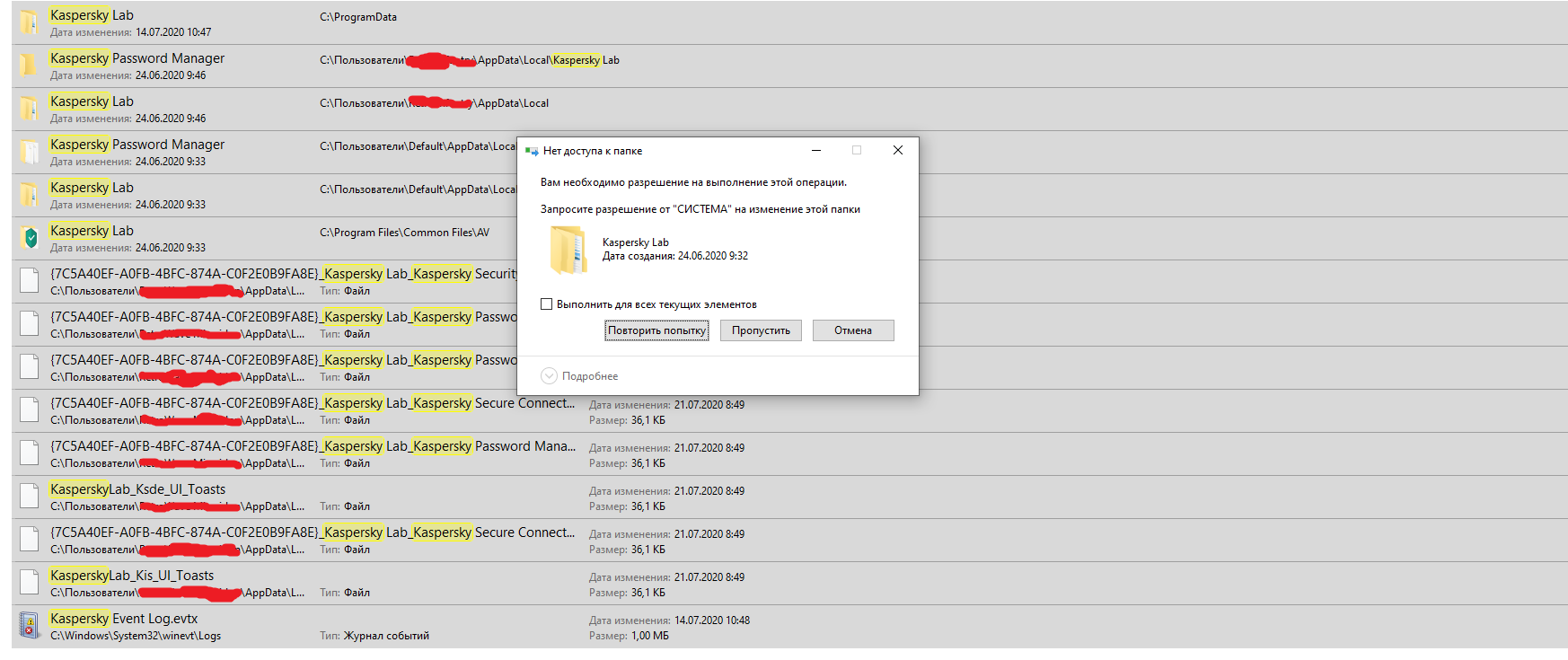Click the Повторить попытку button
The width and height of the screenshot is (1568, 660).
(x=656, y=330)
